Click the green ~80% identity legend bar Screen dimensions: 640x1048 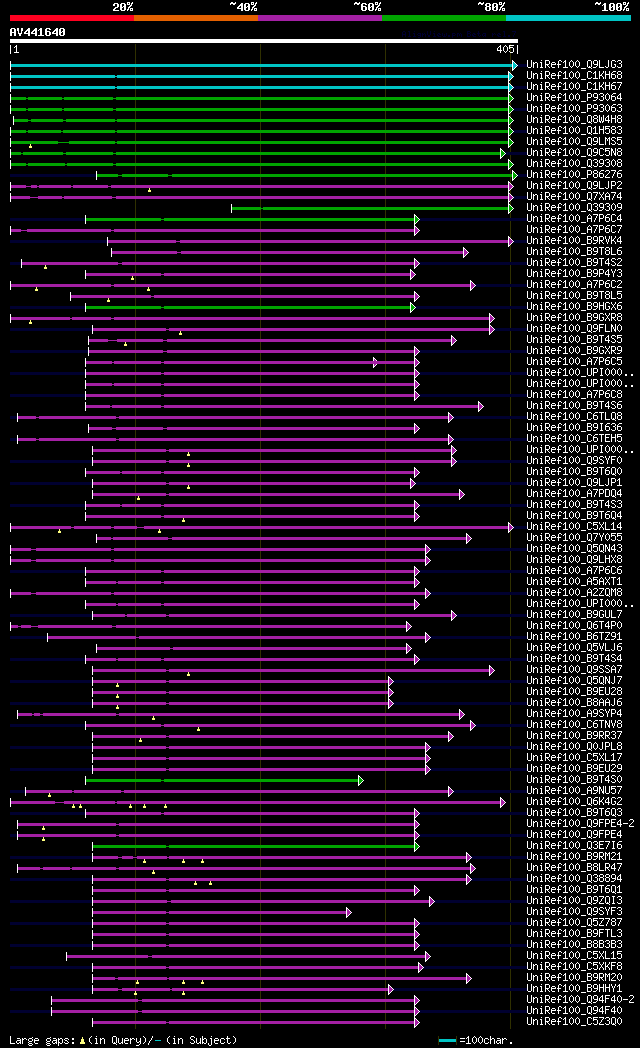tap(444, 18)
